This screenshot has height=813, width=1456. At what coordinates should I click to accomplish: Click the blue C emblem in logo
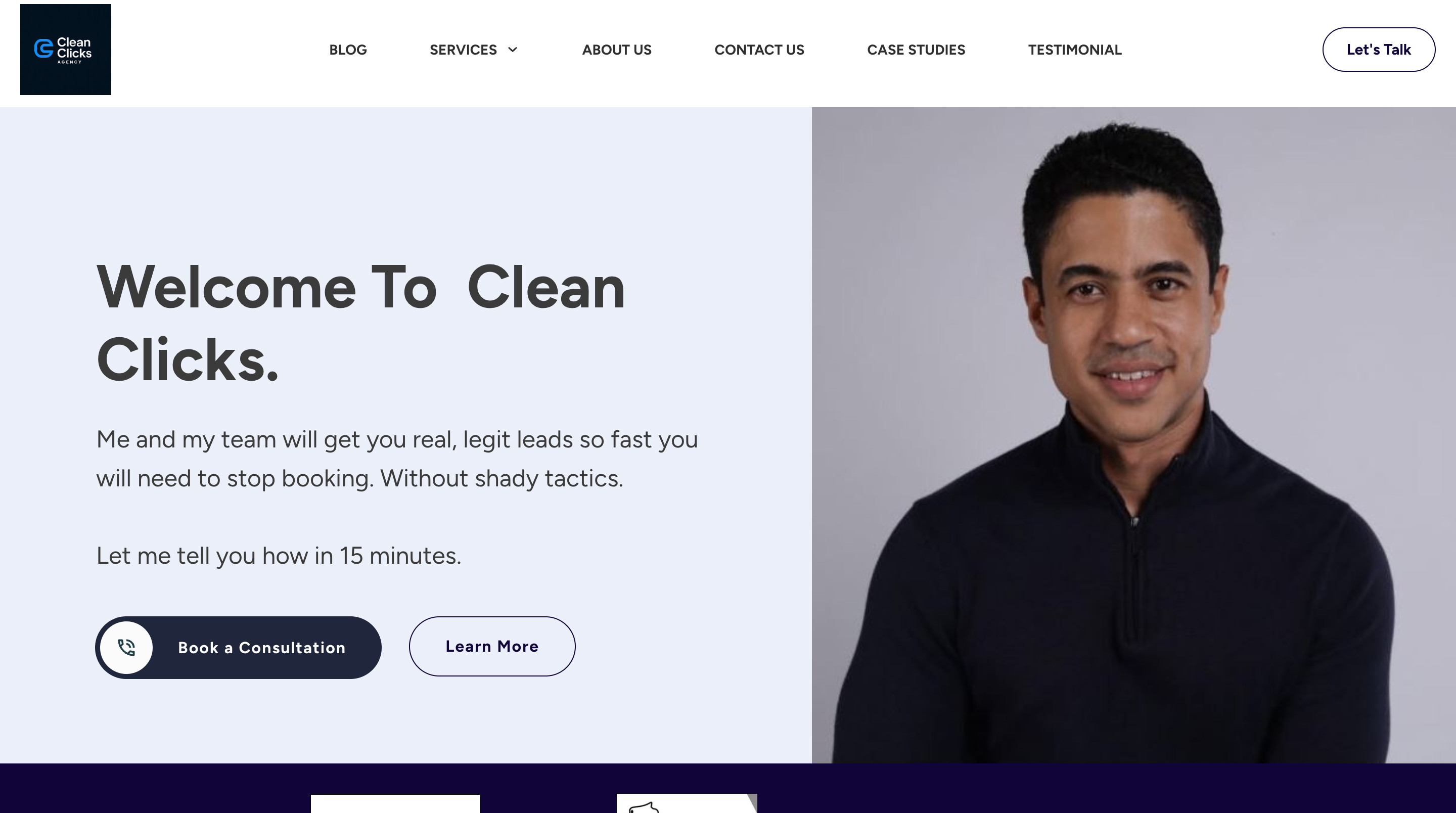point(43,49)
